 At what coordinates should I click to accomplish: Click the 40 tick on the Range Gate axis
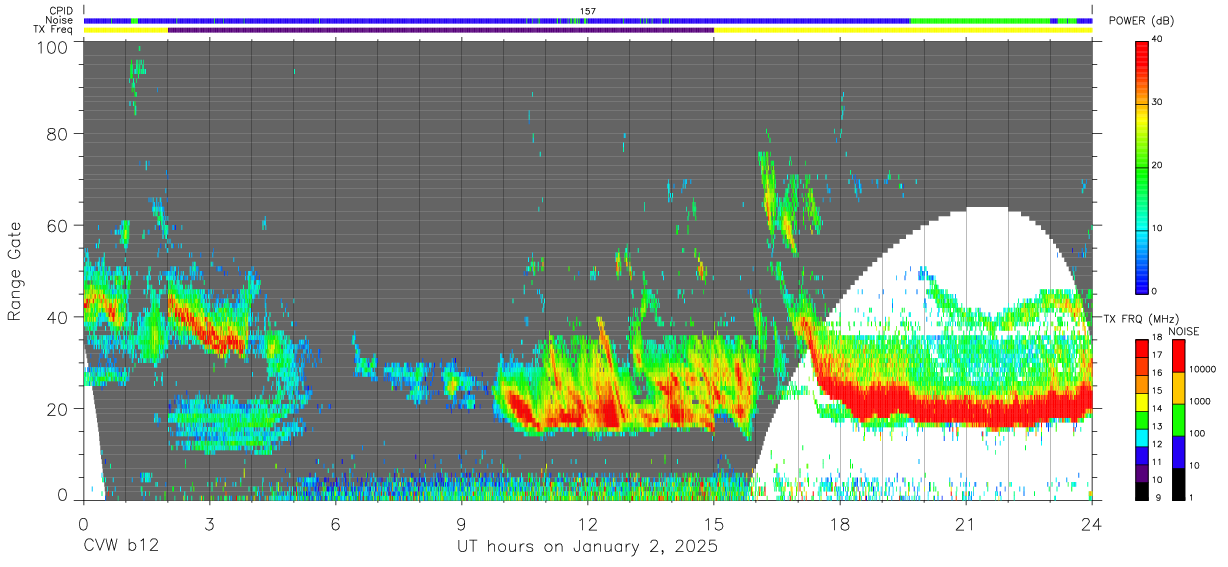(58, 317)
